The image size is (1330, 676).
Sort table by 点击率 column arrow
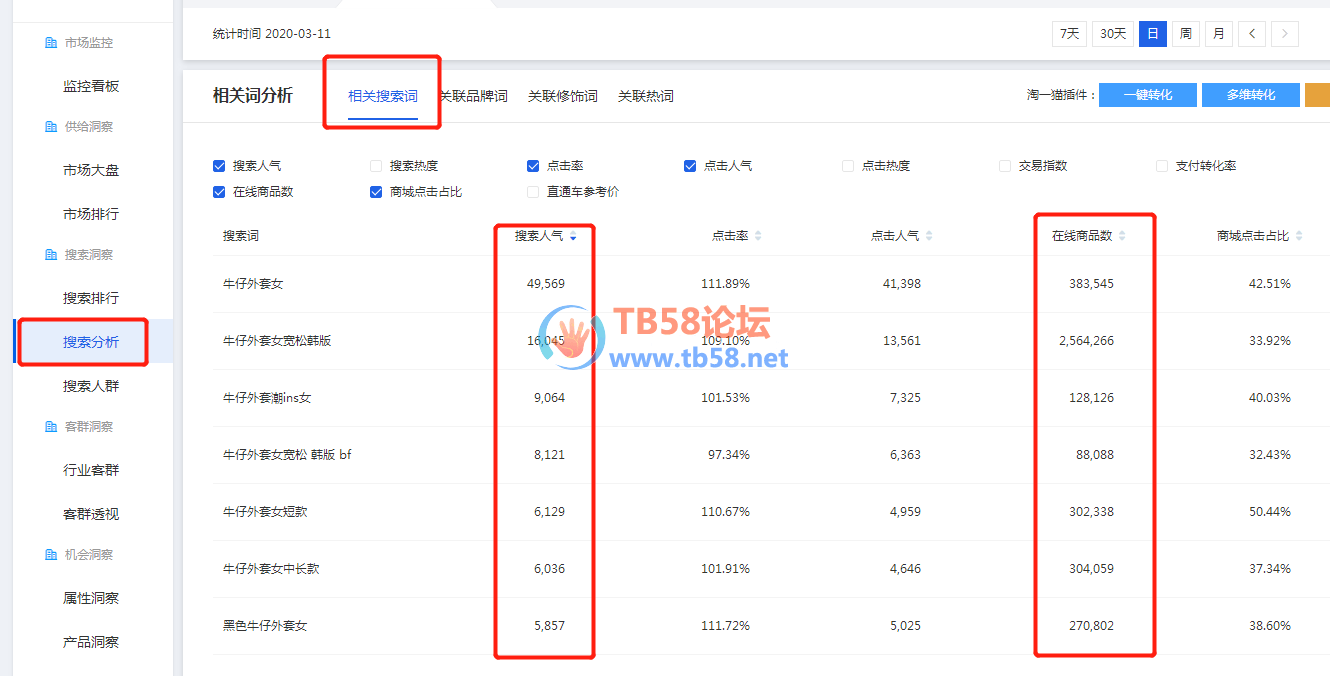point(758,236)
